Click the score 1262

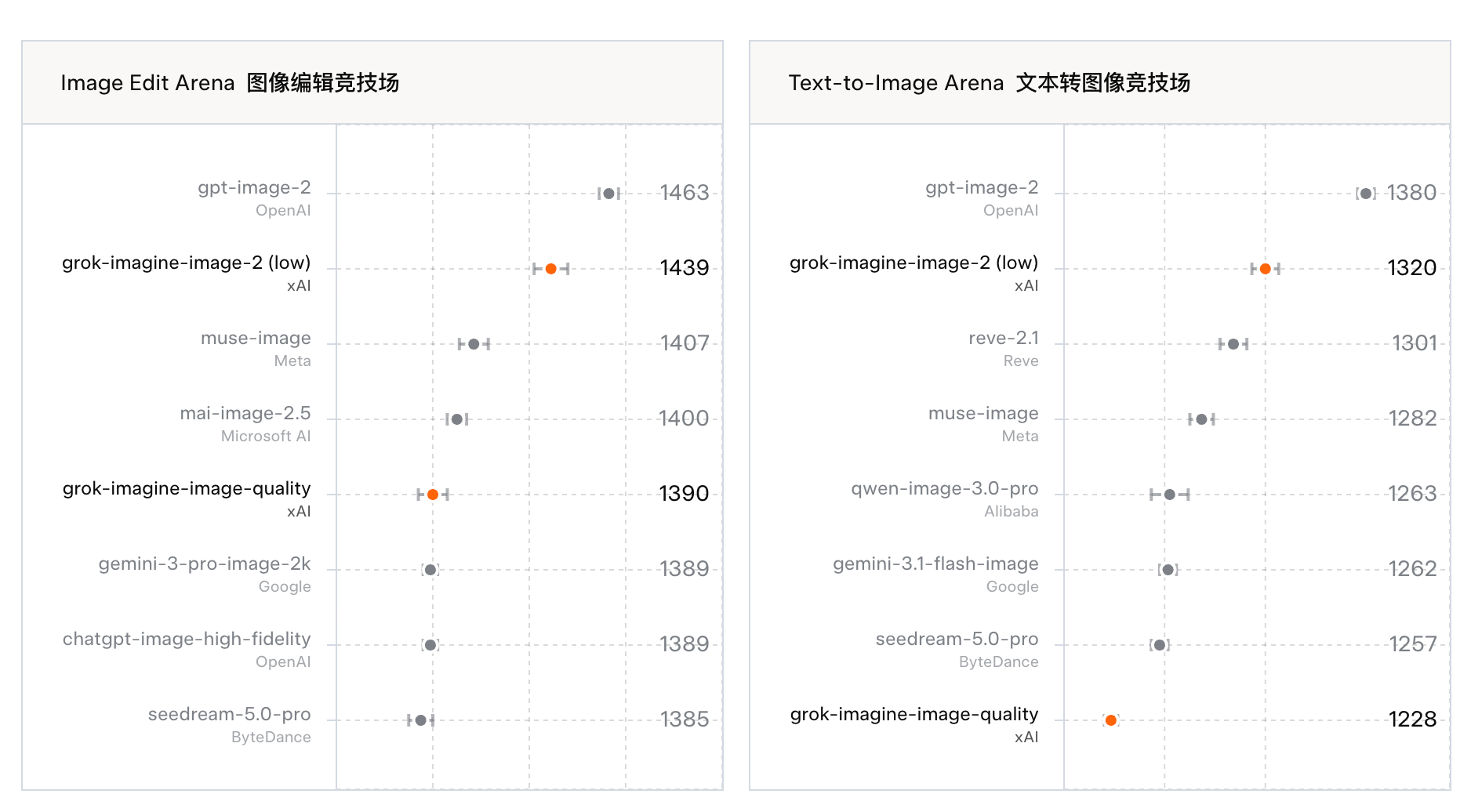pos(1412,569)
